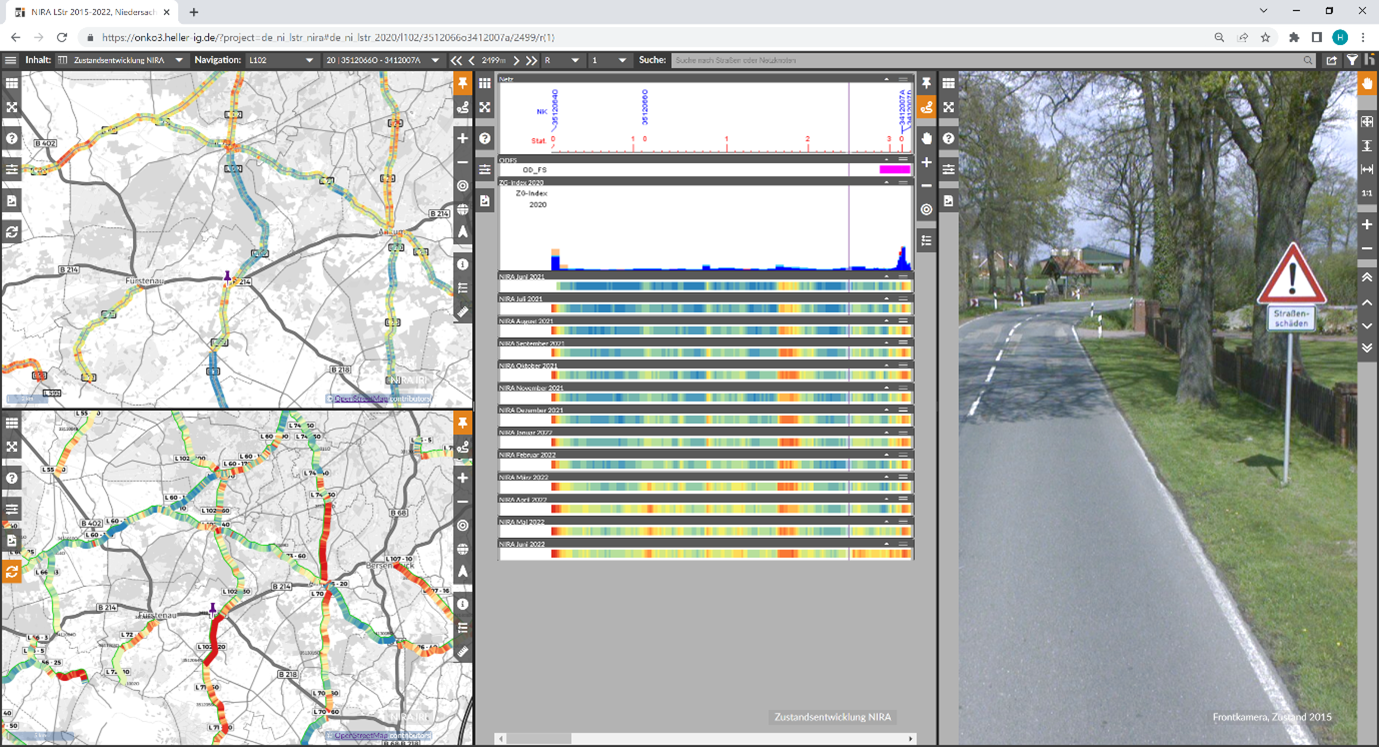Open the hamburger menu at top left

click(x=10, y=60)
